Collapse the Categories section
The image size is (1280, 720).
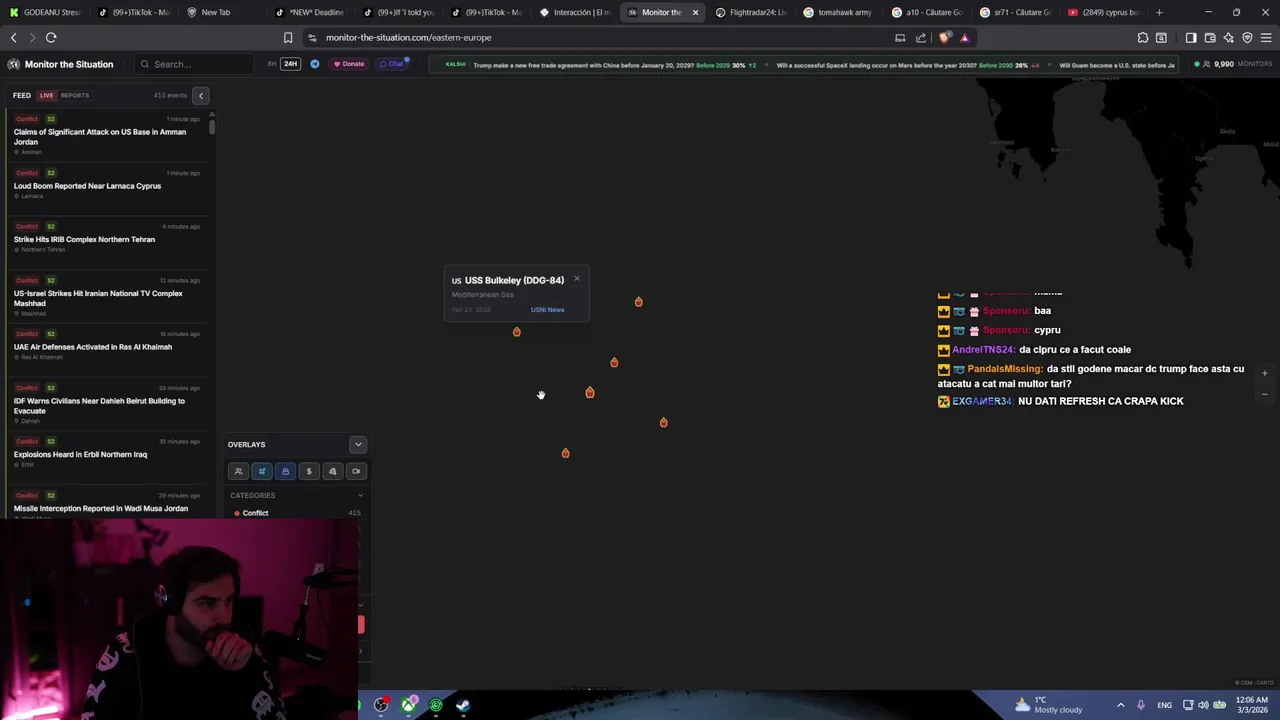coord(360,495)
